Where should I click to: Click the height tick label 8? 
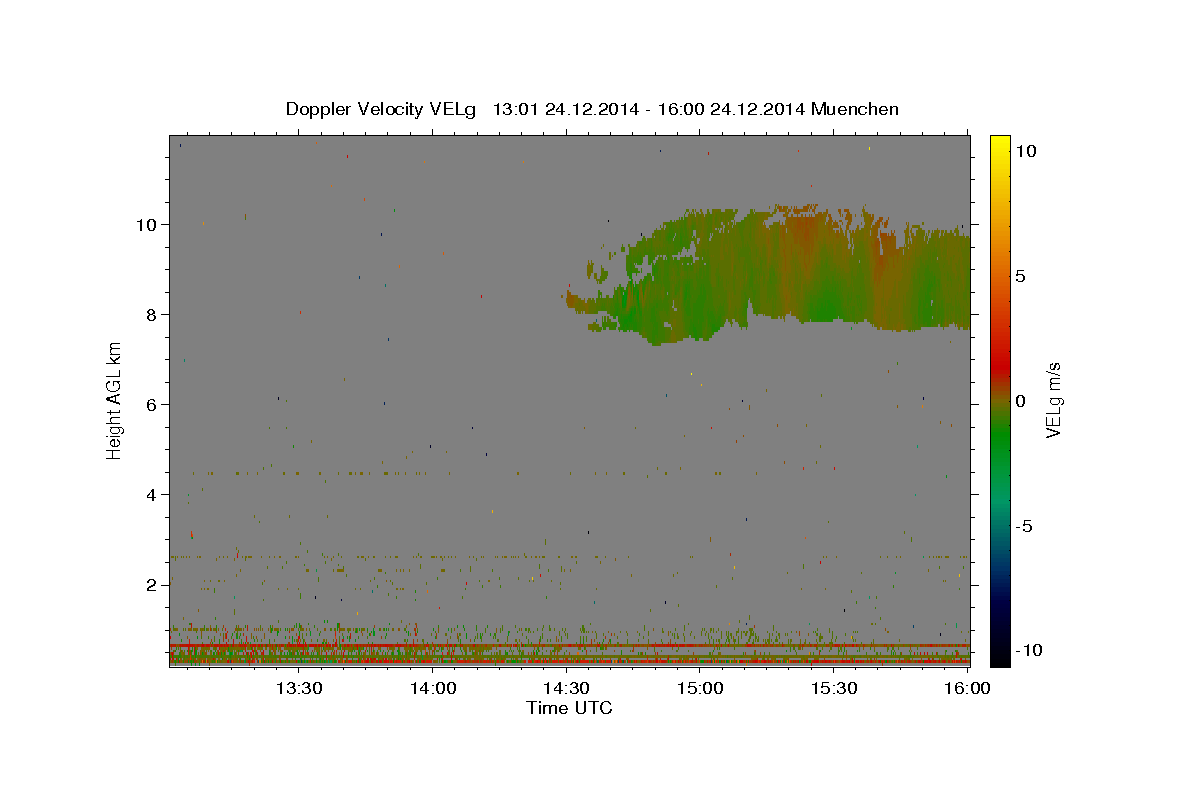[152, 314]
